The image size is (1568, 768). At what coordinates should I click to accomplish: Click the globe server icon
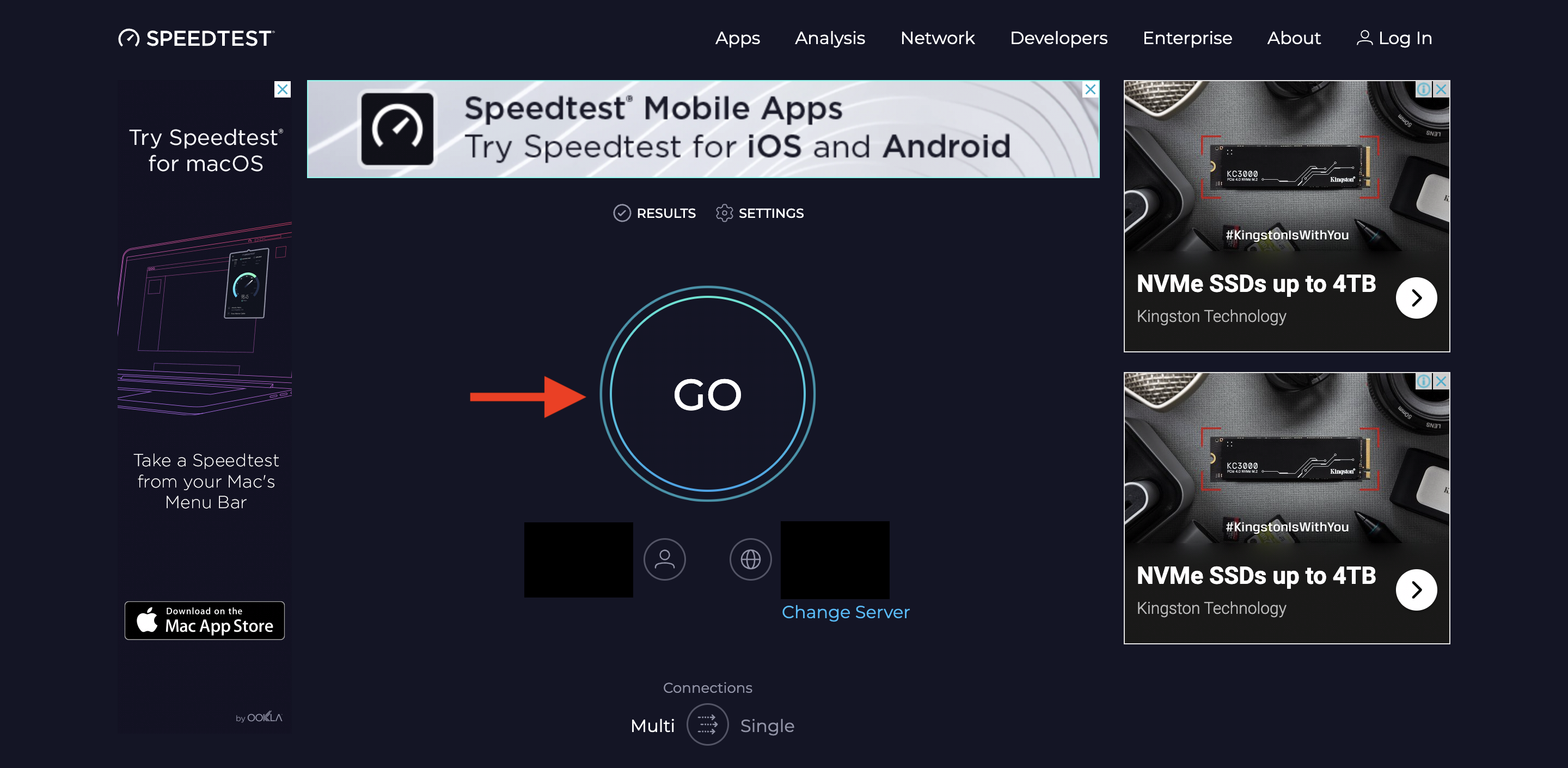750,559
